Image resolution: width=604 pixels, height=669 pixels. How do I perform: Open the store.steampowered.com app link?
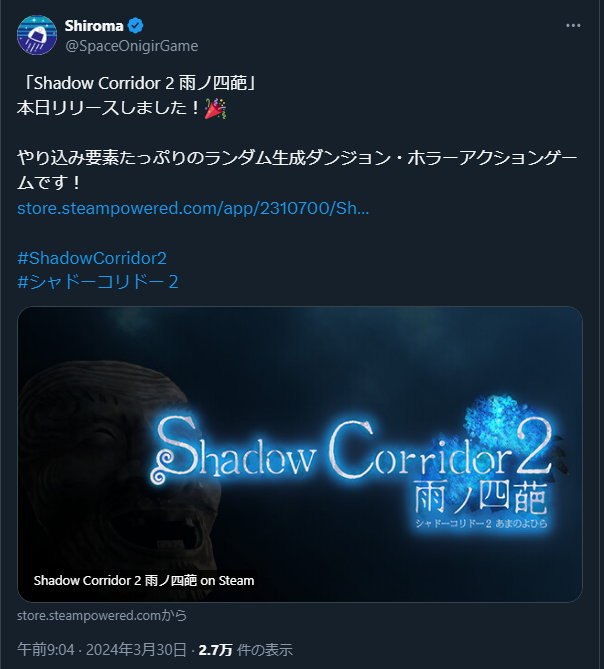[x=193, y=208]
